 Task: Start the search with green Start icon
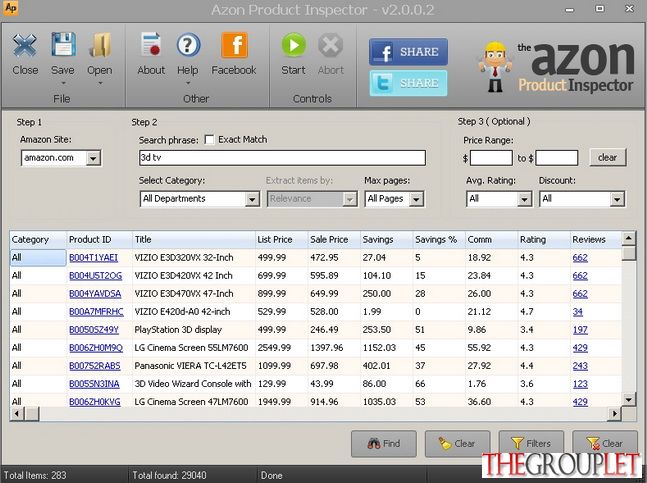coord(293,45)
